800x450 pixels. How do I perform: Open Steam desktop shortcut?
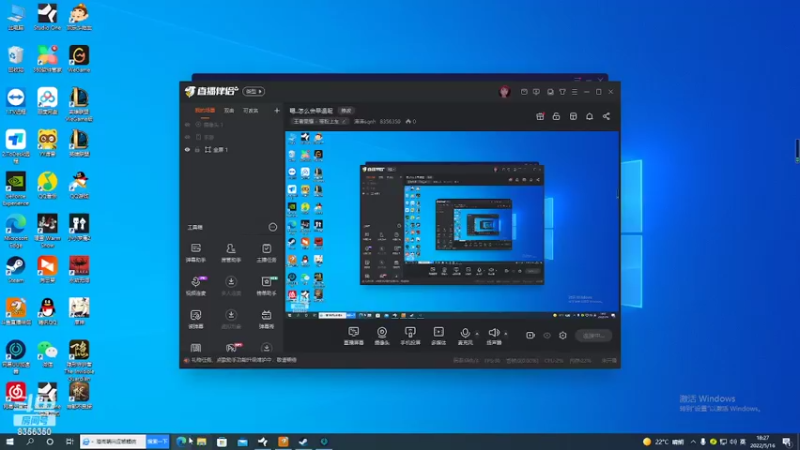tap(16, 270)
